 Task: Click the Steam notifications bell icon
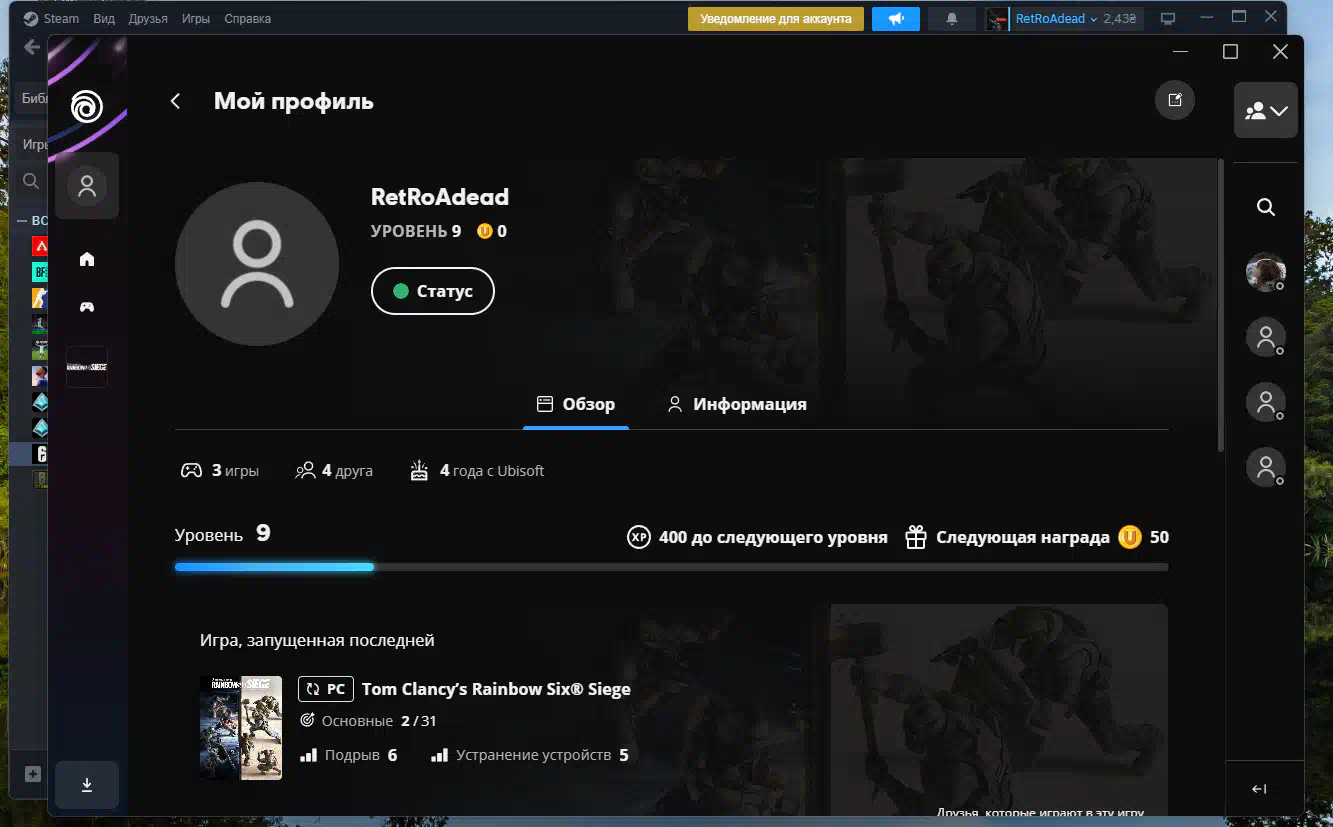pyautogui.click(x=951, y=19)
